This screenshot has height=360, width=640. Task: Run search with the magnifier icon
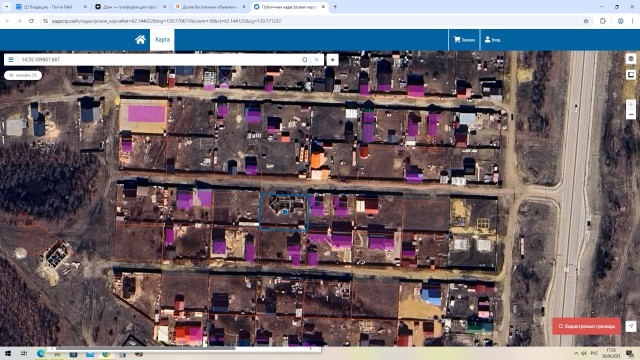(304, 60)
